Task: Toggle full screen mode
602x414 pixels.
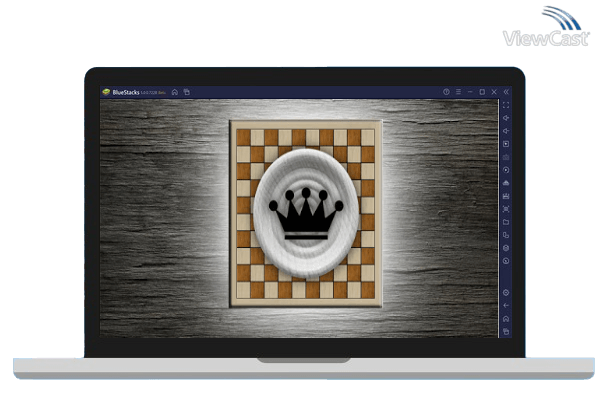Action: [506, 105]
